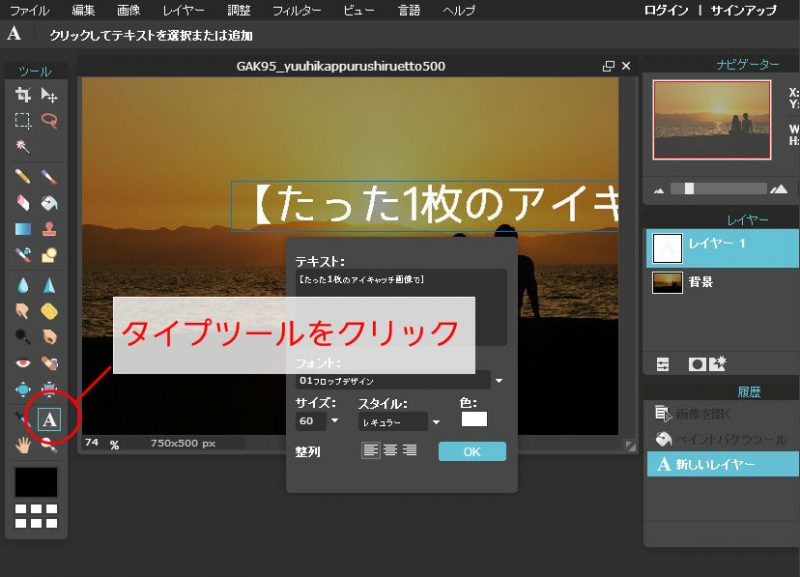The width and height of the screenshot is (800, 577).
Task: Open the フィルター menu
Action: [297, 10]
